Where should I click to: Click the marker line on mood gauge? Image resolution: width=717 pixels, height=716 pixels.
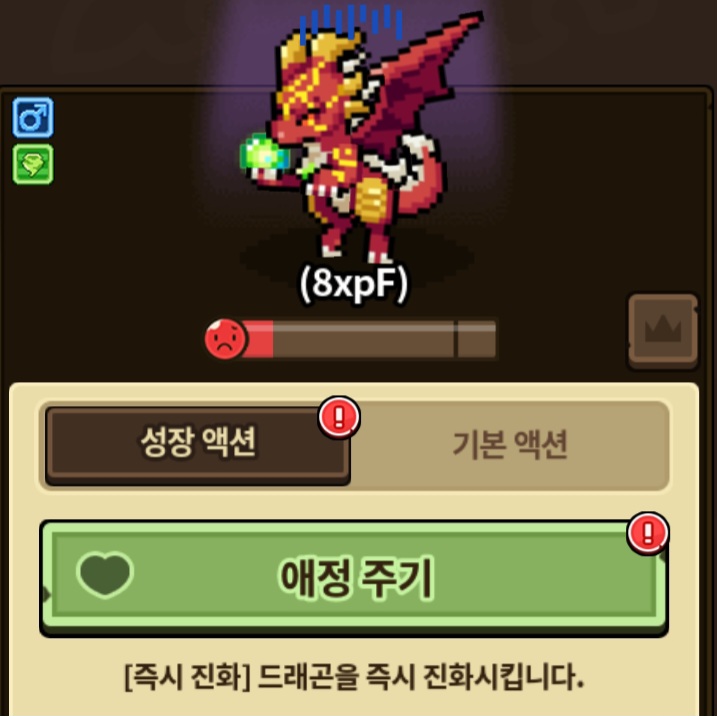[455, 339]
